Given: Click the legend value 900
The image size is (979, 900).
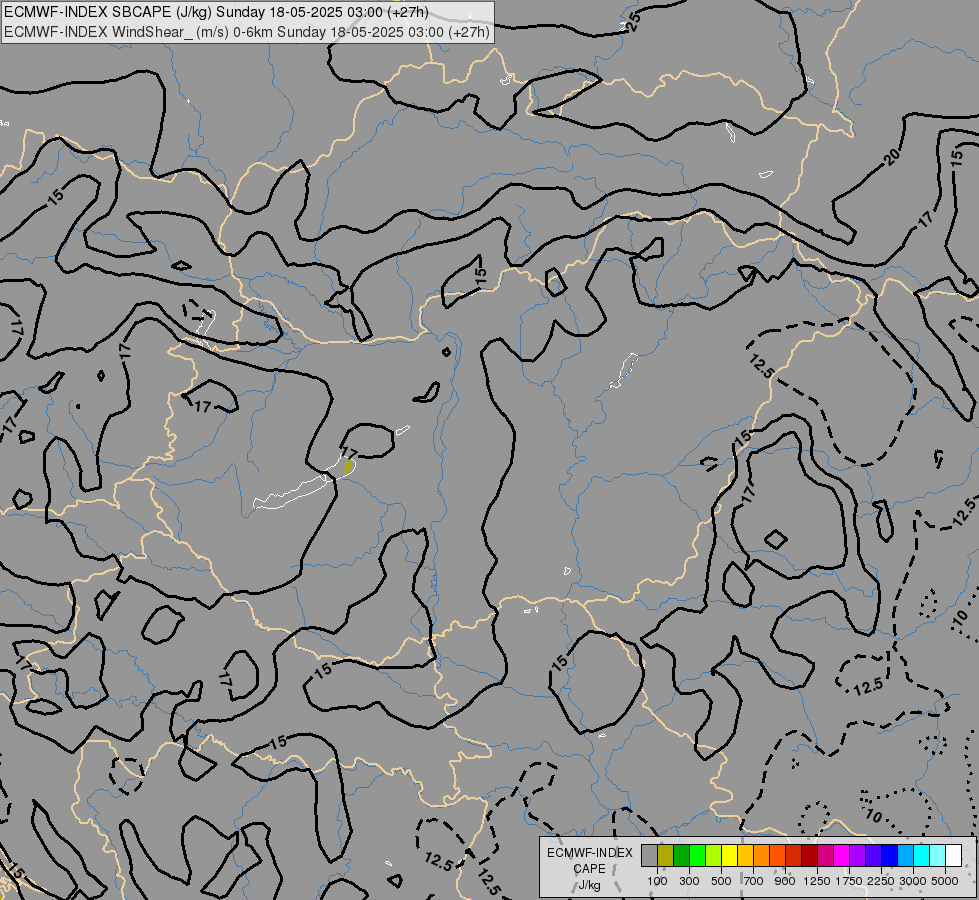Looking at the screenshot, I should click(785, 881).
